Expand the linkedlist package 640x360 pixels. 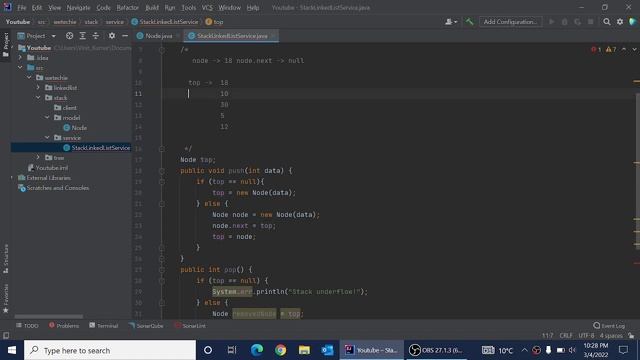(x=38, y=87)
